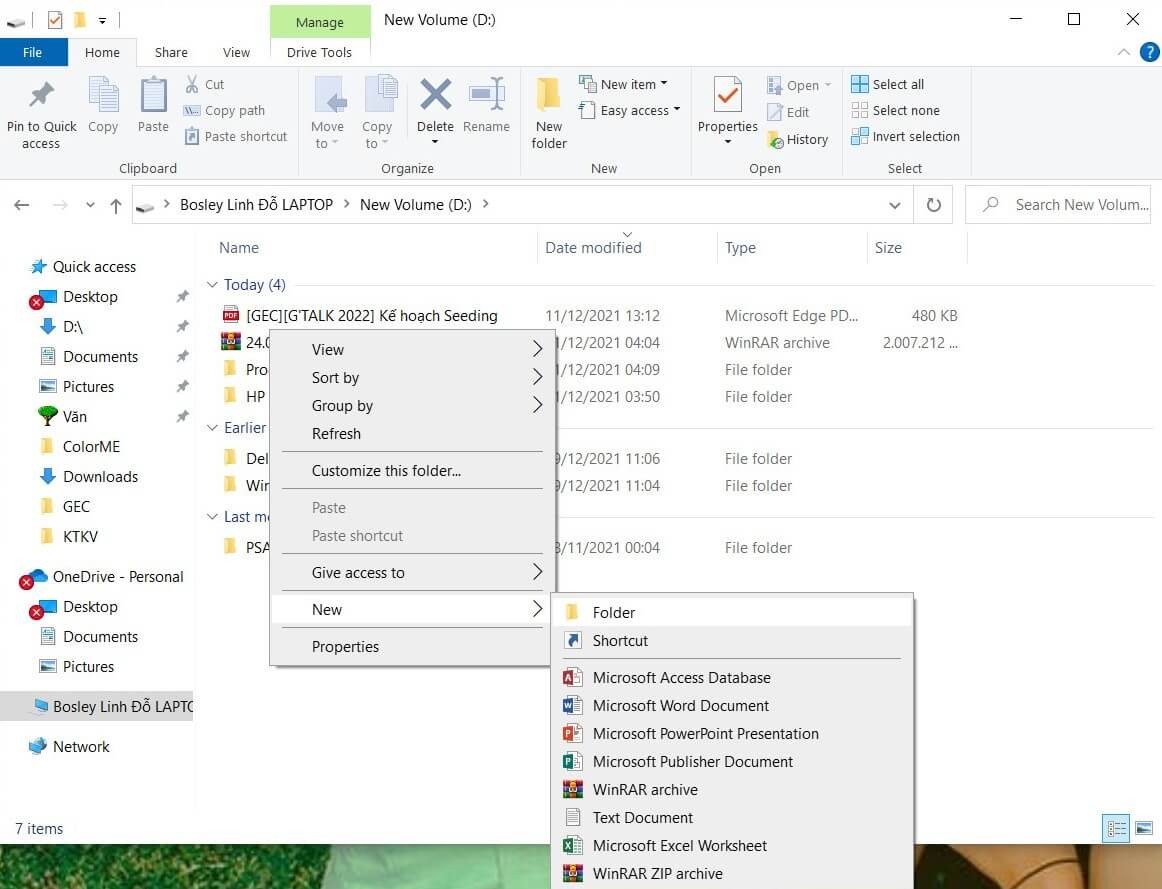Screen dimensions: 1162x889
Task: Open the View ribbon tab
Action: click(236, 52)
